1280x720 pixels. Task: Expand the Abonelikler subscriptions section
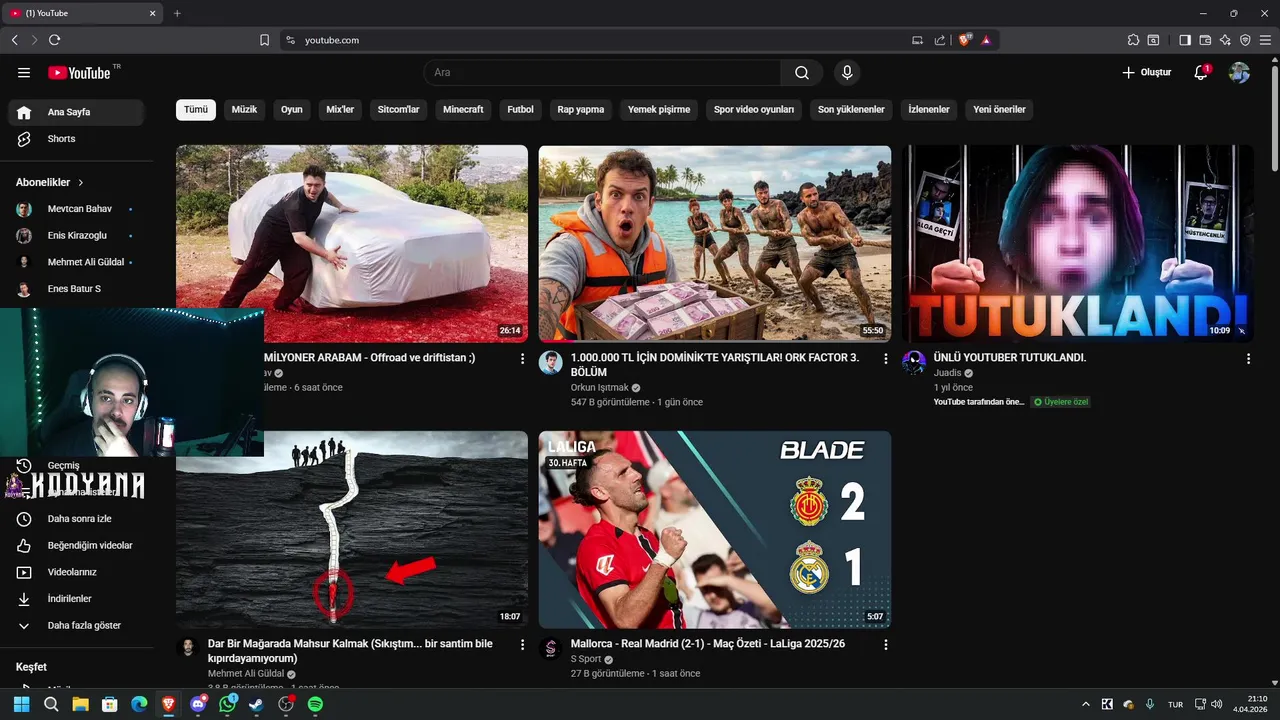tap(50, 183)
